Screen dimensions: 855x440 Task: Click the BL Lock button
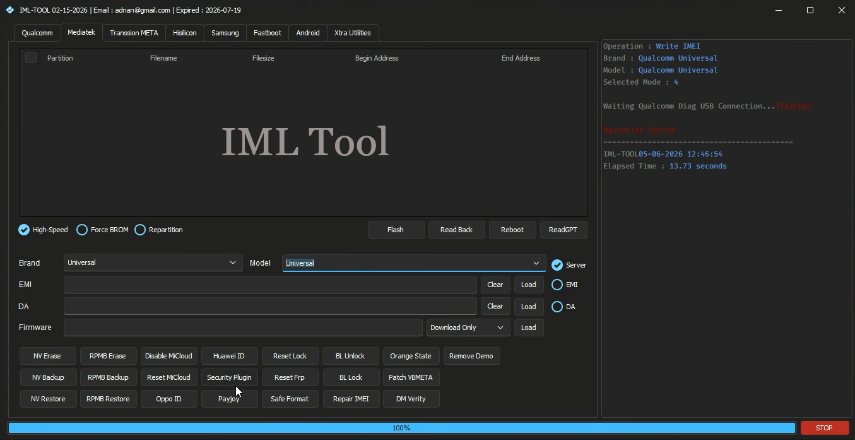[x=351, y=377]
